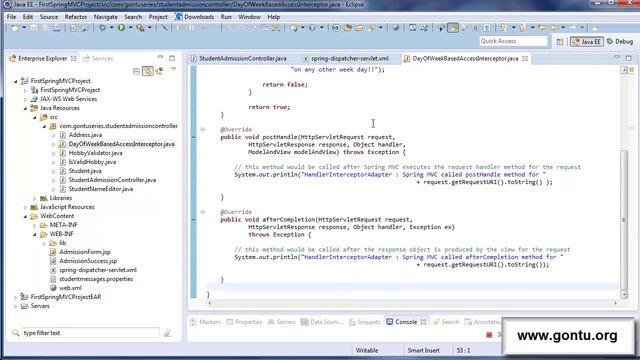
Task: Open the Servers view tab
Action: tap(281, 322)
